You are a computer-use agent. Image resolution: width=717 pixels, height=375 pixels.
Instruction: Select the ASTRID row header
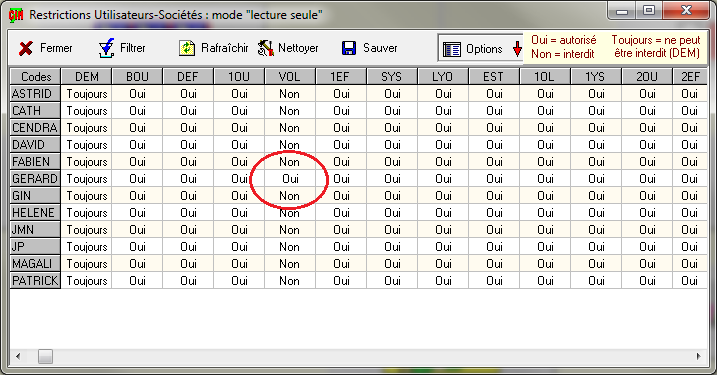point(35,94)
